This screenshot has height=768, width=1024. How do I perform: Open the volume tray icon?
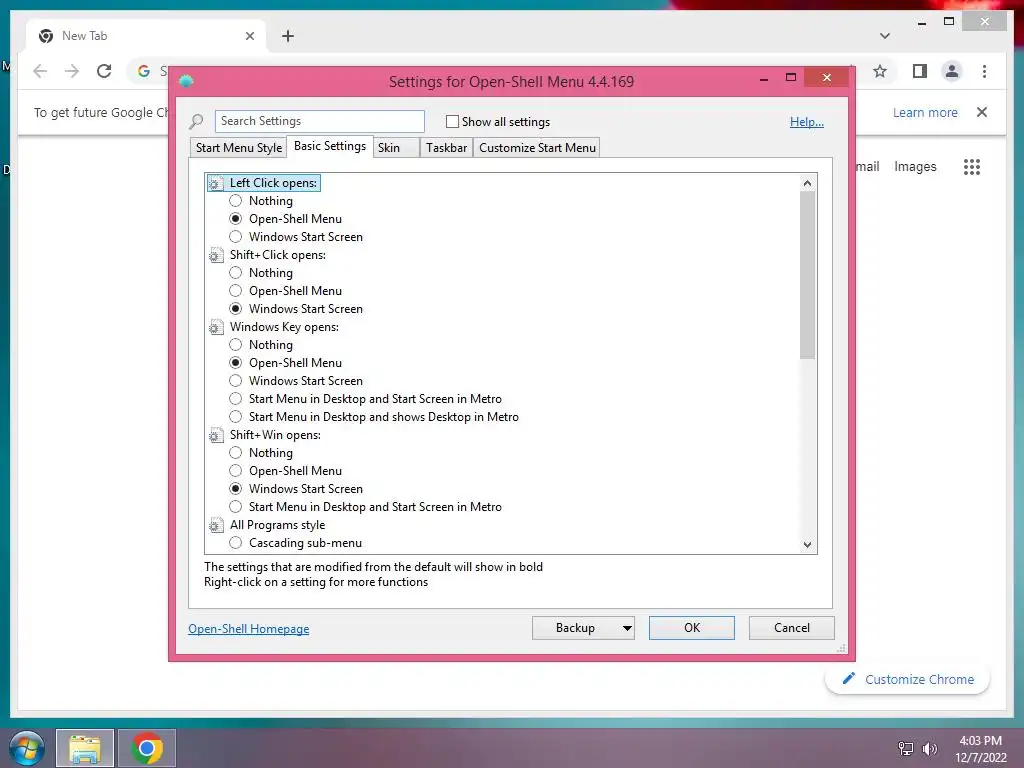929,749
